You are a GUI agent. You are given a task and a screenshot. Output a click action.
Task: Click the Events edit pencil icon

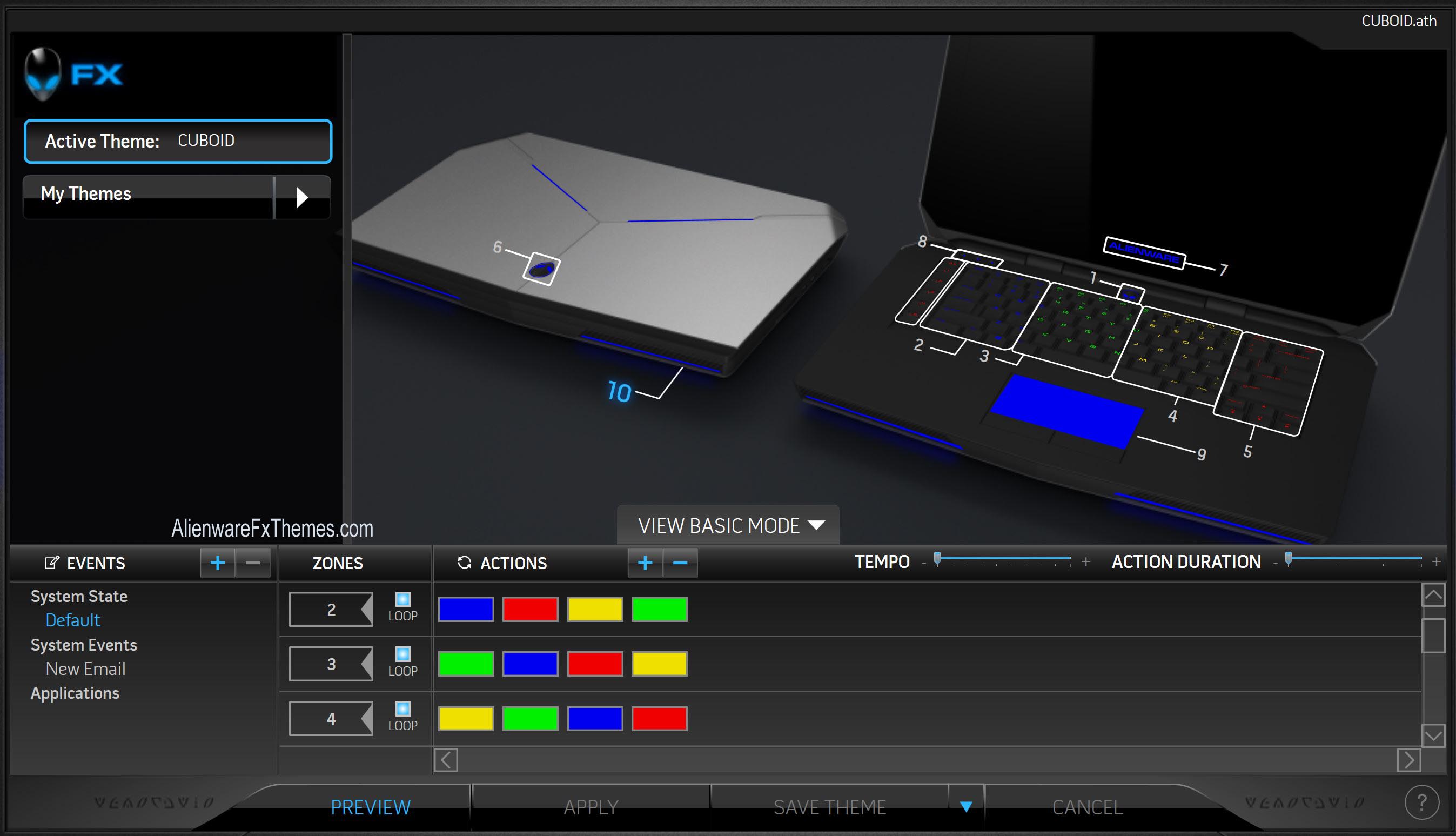52,563
